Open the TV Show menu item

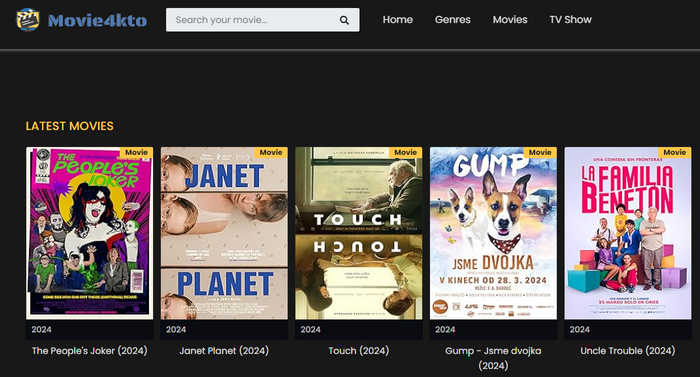coord(571,20)
